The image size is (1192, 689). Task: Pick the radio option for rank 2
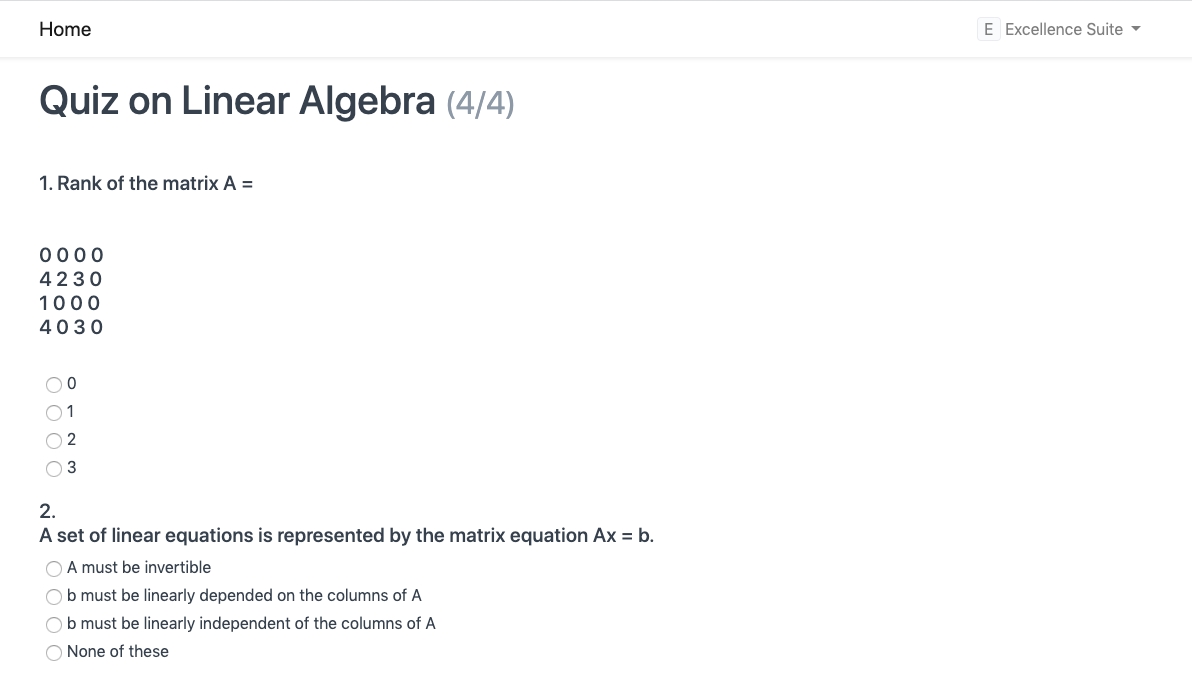(x=54, y=440)
